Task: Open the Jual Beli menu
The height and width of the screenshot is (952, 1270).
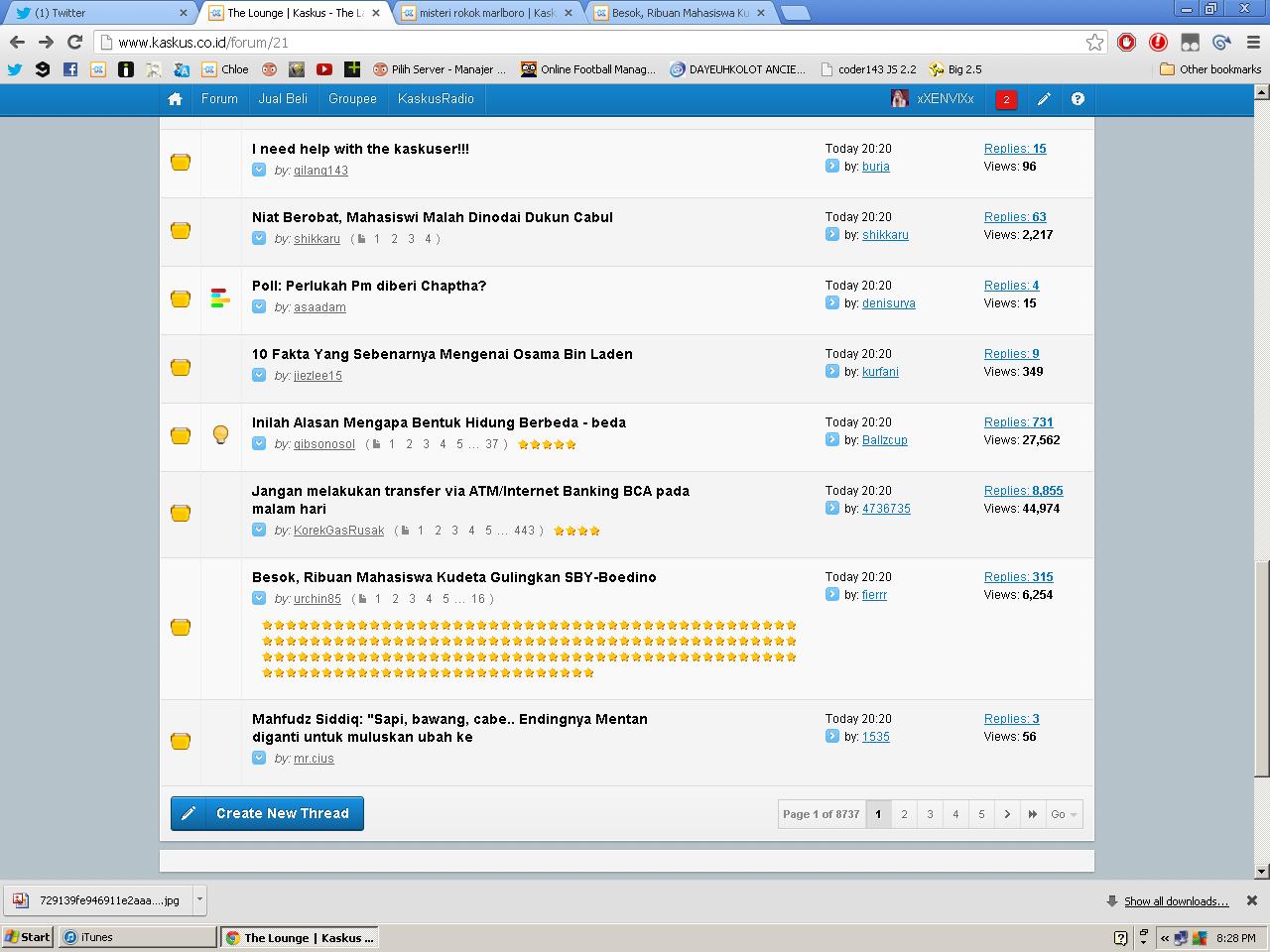Action: pos(283,99)
